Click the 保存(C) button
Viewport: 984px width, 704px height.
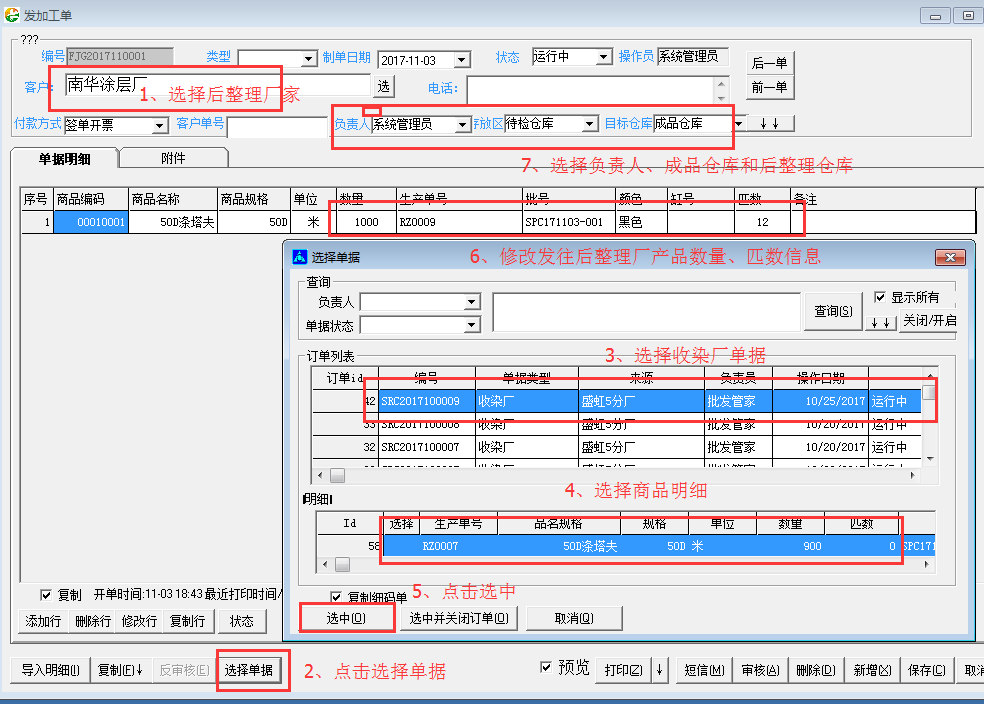click(927, 670)
